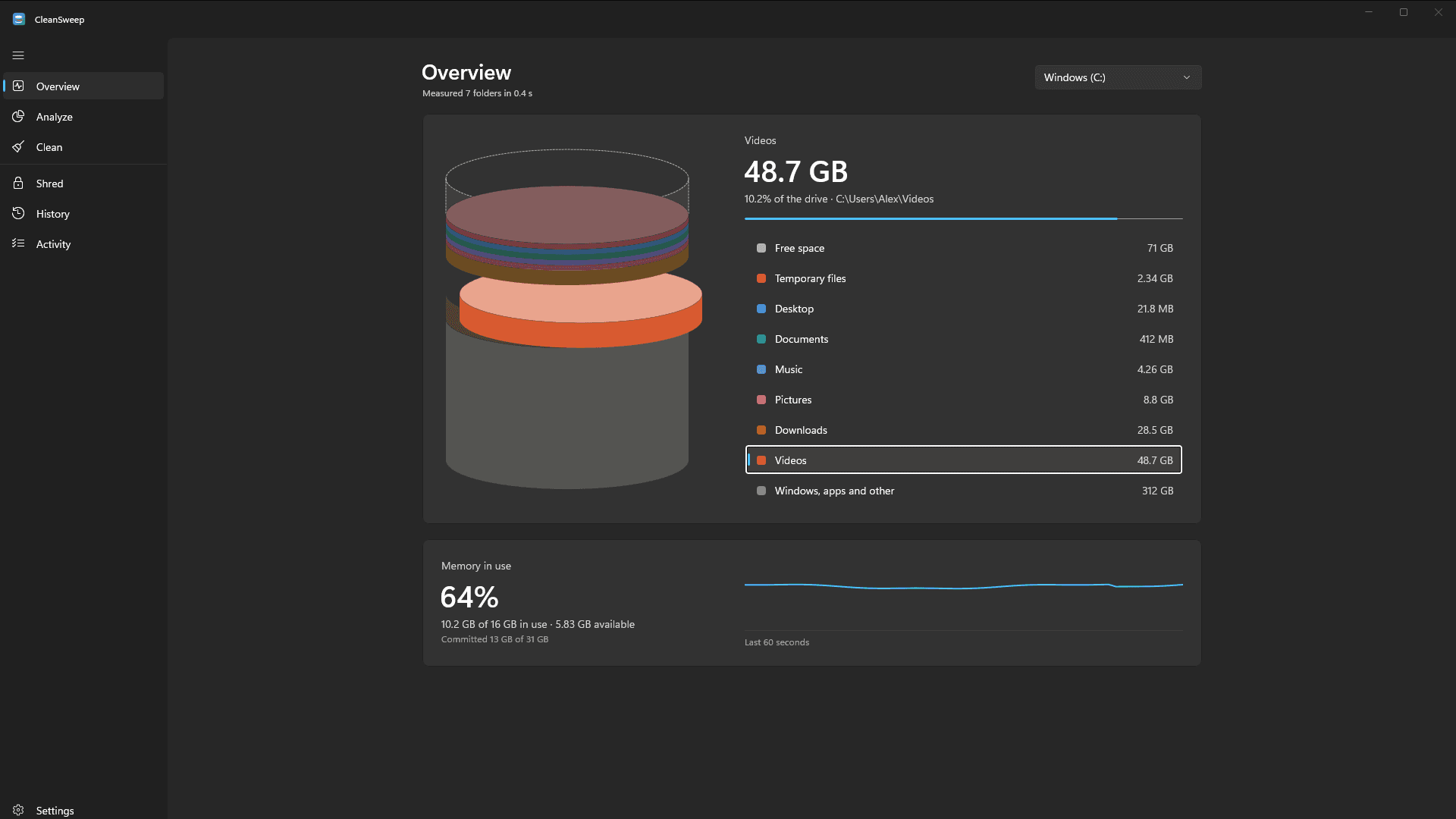Select Windows, apps and other row
This screenshot has height=819, width=1456.
[x=964, y=491]
